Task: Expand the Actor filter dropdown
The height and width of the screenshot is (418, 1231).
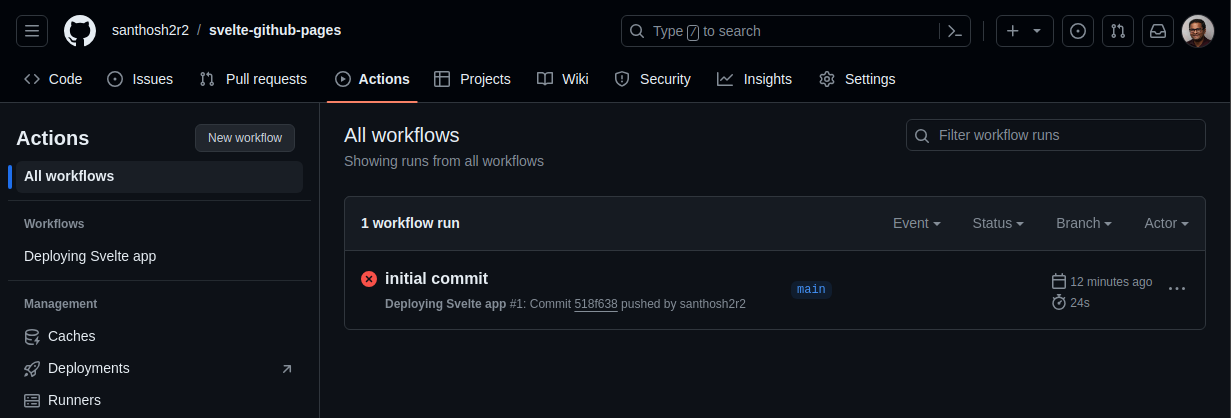Action: [1166, 223]
